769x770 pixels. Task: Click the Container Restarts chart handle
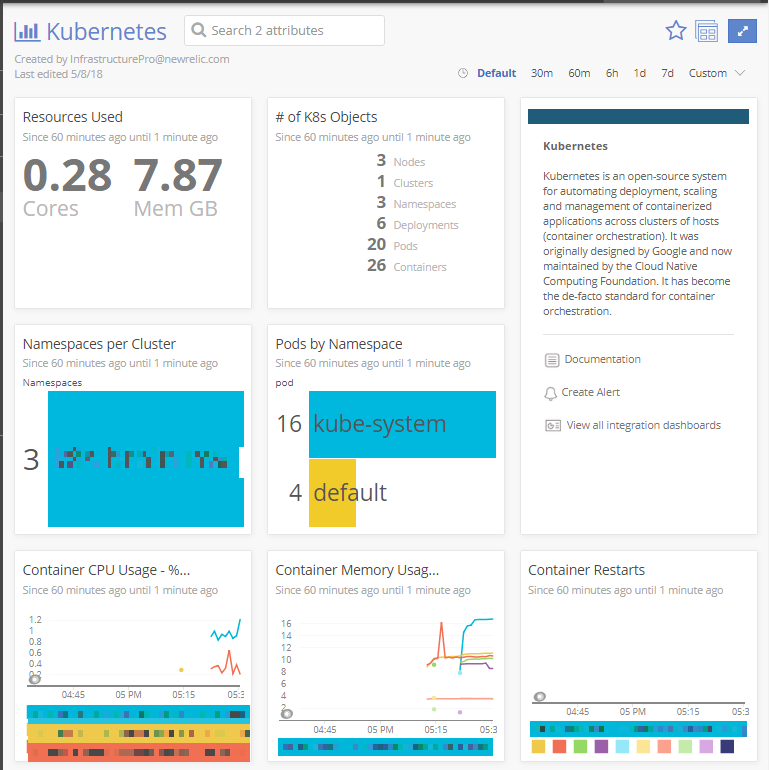pyautogui.click(x=539, y=696)
